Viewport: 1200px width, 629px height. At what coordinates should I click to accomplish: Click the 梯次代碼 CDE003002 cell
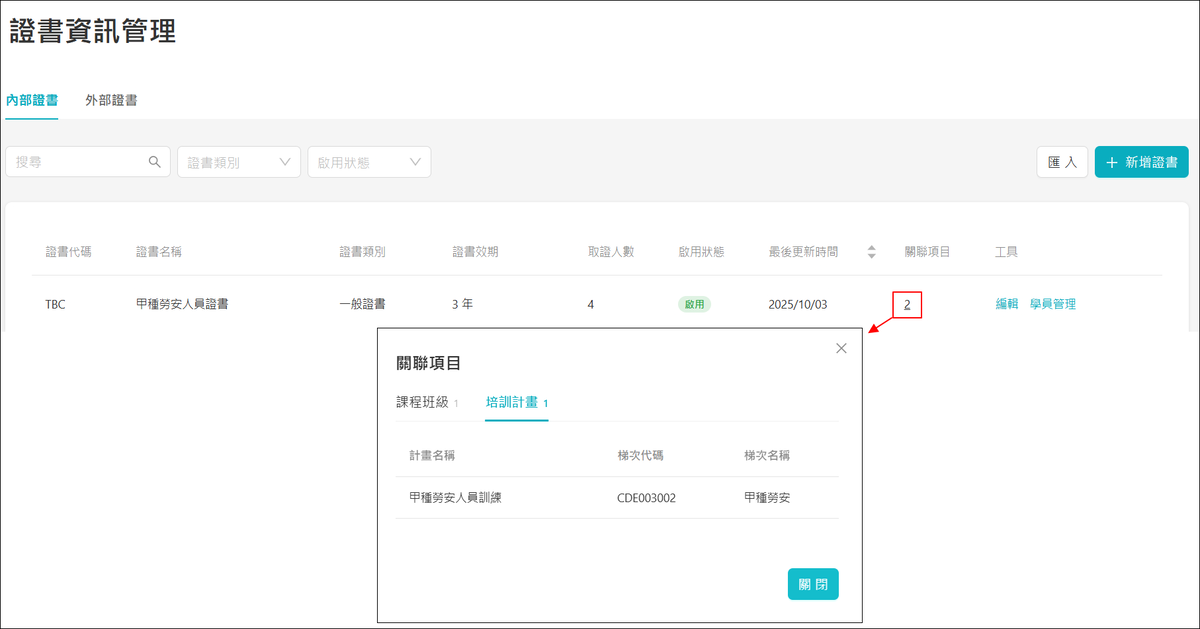pyautogui.click(x=646, y=497)
